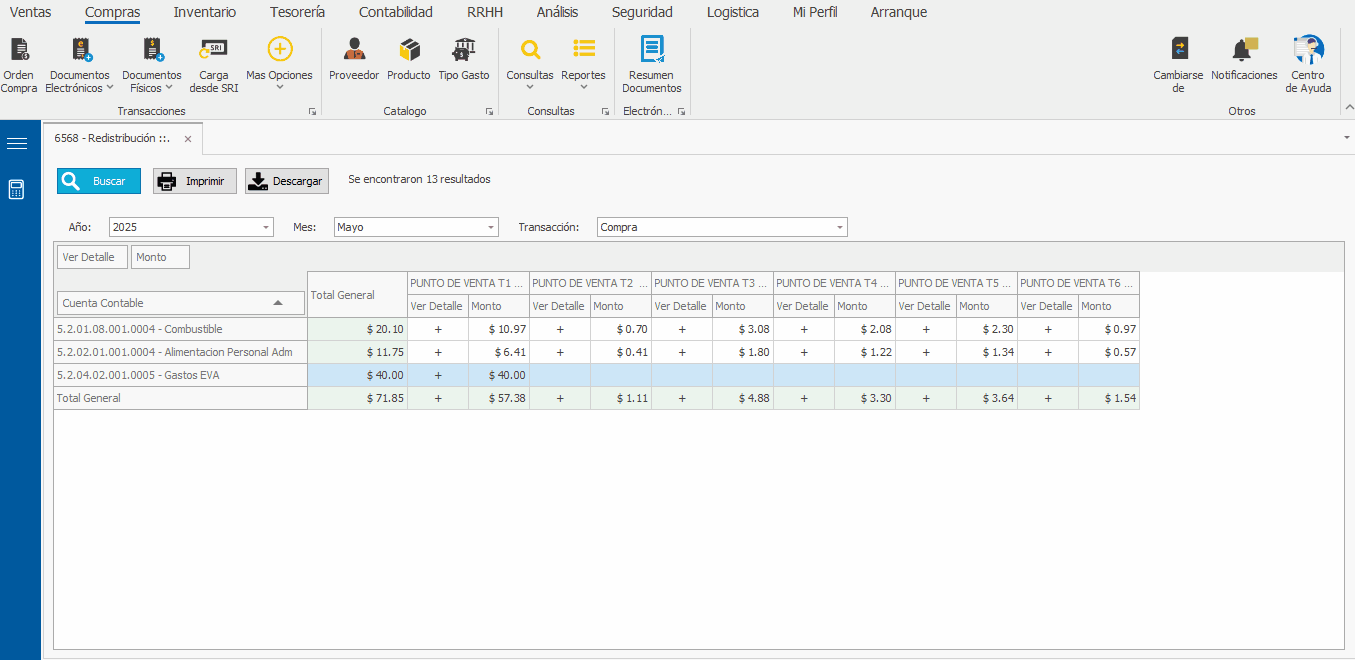This screenshot has width=1355, height=660.
Task: Expand T5 detail for Total General row
Action: [926, 398]
